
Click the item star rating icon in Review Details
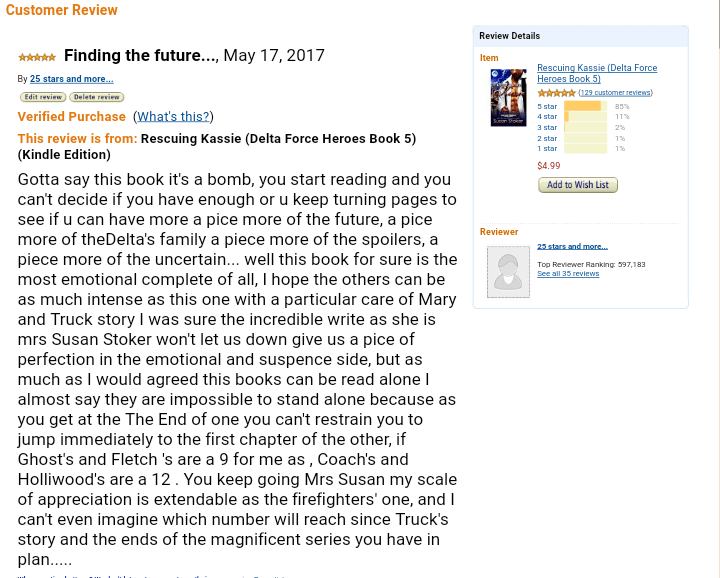pos(556,93)
